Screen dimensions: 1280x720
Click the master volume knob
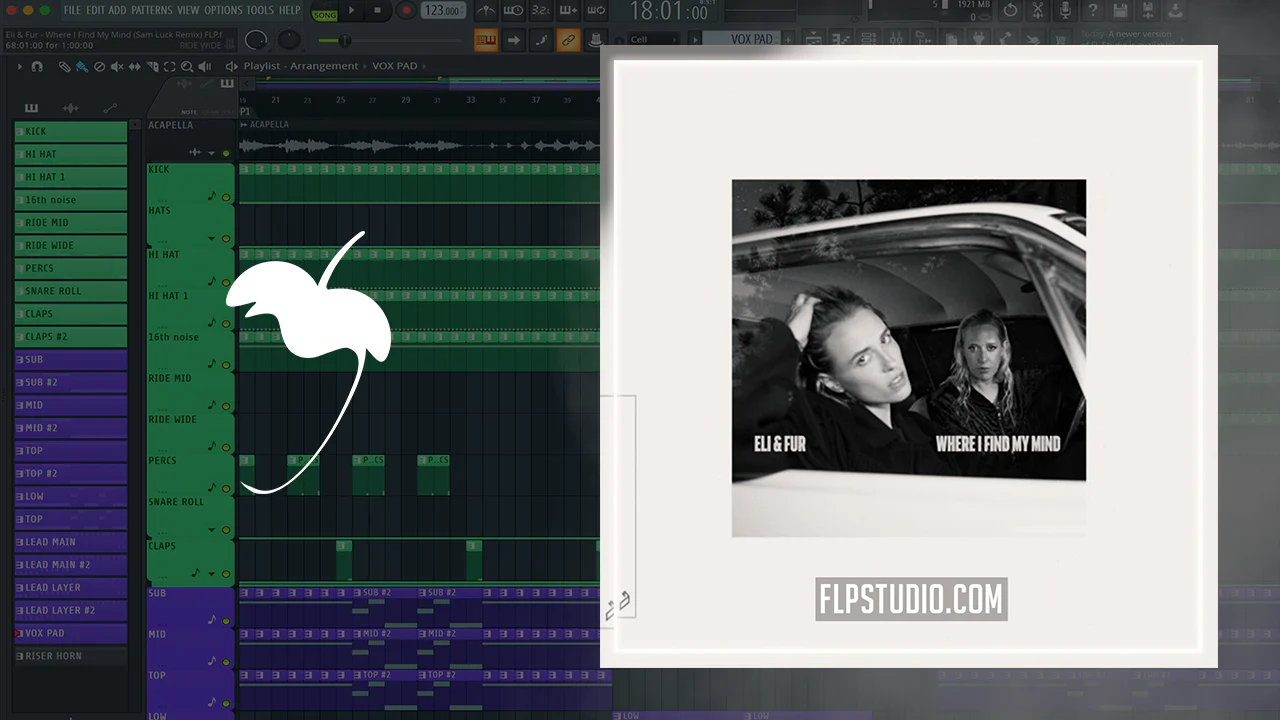(x=257, y=40)
